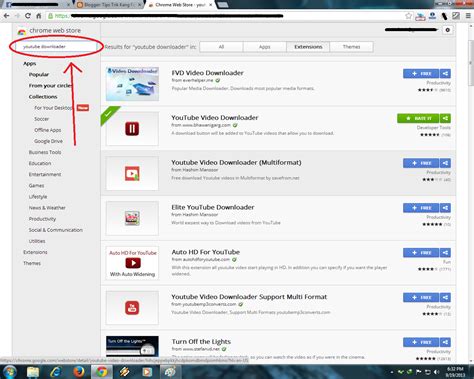Image resolution: width=474 pixels, height=379 pixels.
Task: Browse the Education category
Action: click(40, 163)
